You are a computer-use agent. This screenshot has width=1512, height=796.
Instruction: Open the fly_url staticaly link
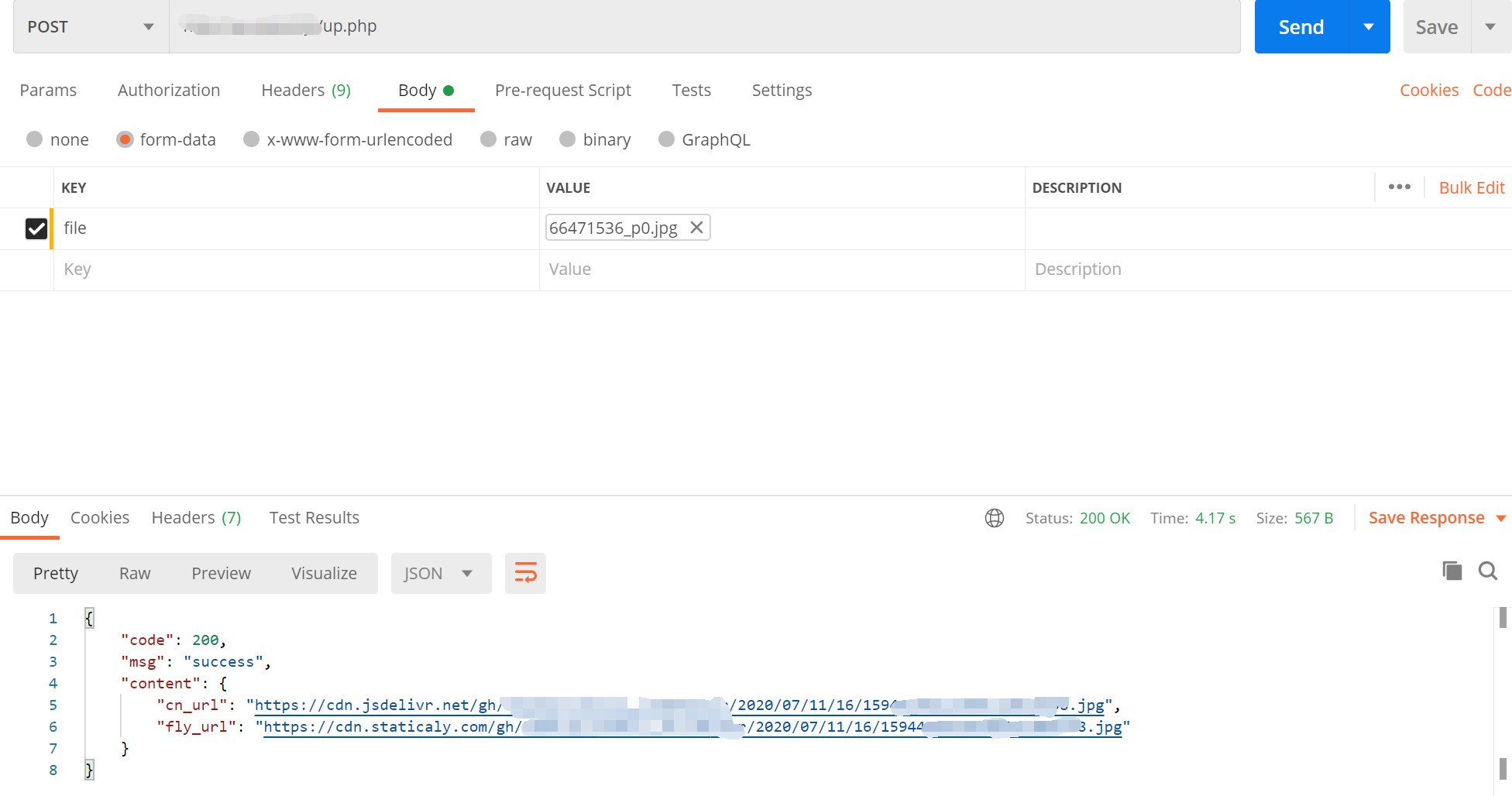click(692, 727)
